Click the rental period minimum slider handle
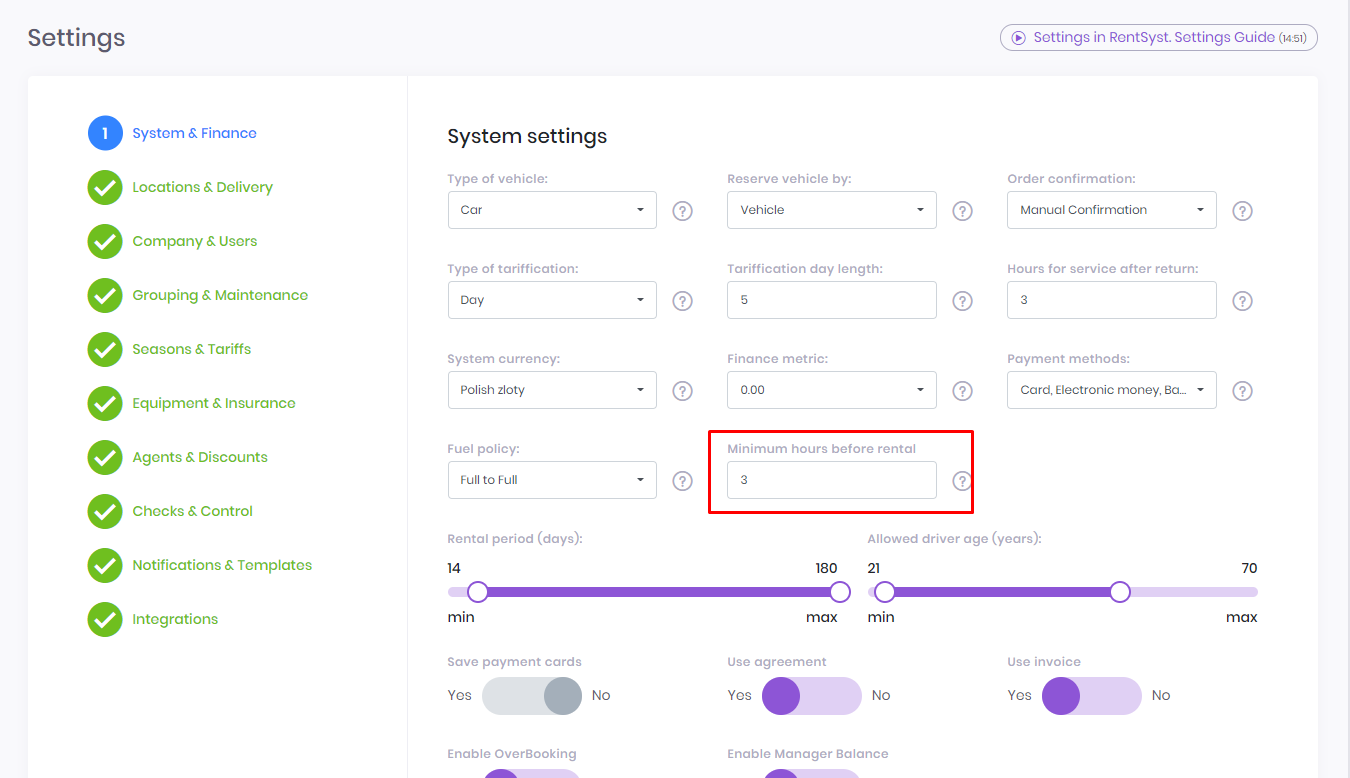Viewport: 1350px width, 778px height. (478, 592)
